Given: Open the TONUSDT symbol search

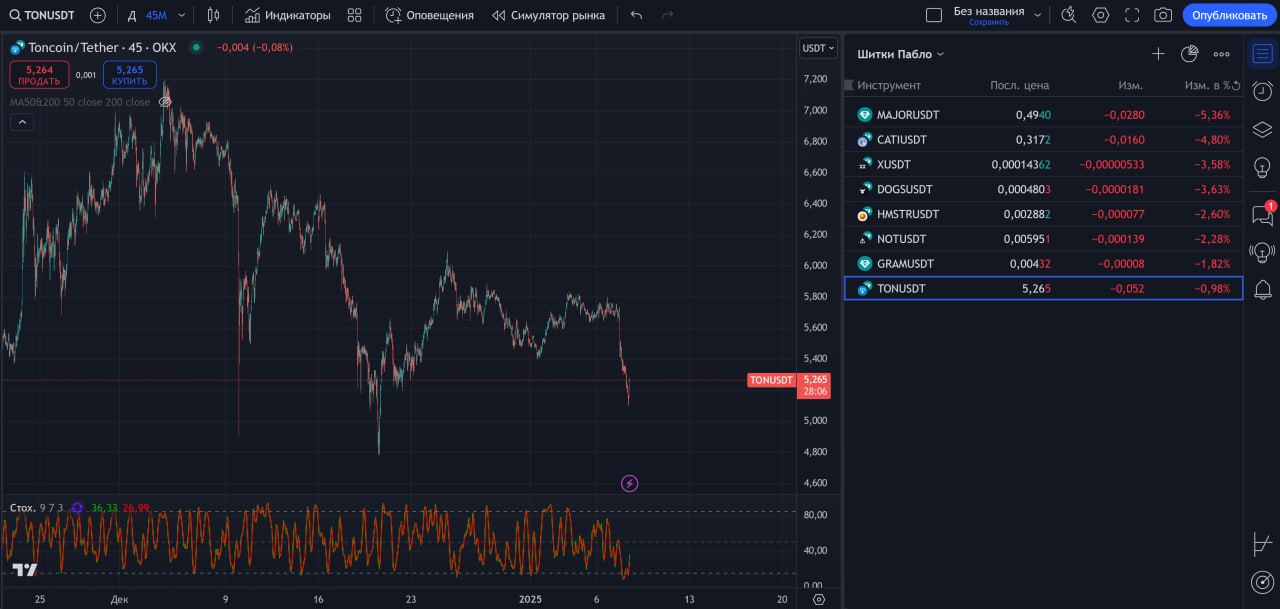Looking at the screenshot, I should tap(42, 15).
